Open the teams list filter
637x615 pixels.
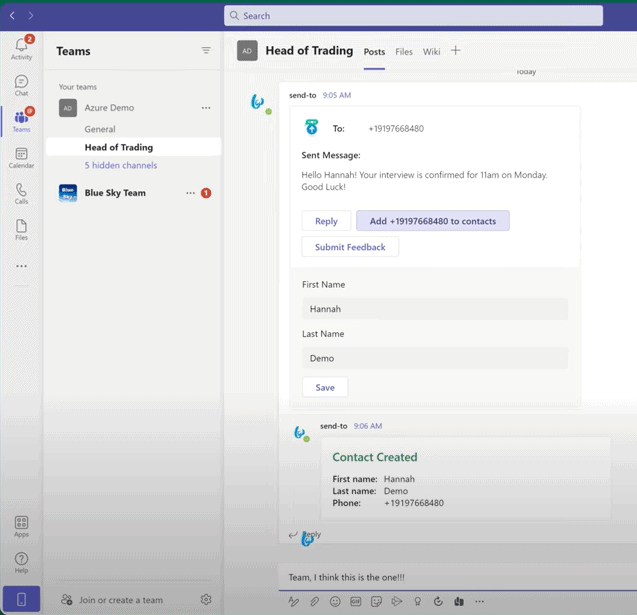(x=206, y=51)
